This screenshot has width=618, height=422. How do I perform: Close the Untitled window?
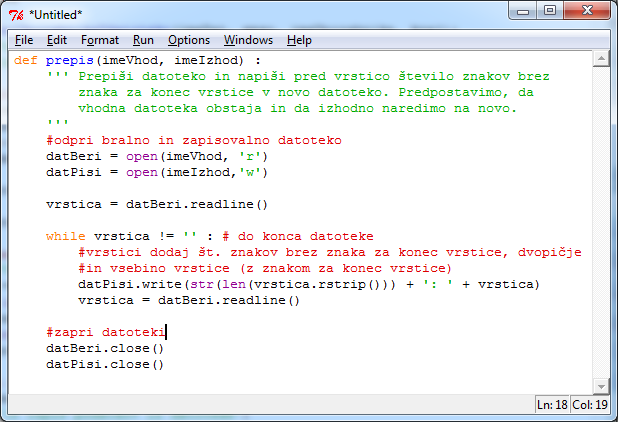coord(587,11)
